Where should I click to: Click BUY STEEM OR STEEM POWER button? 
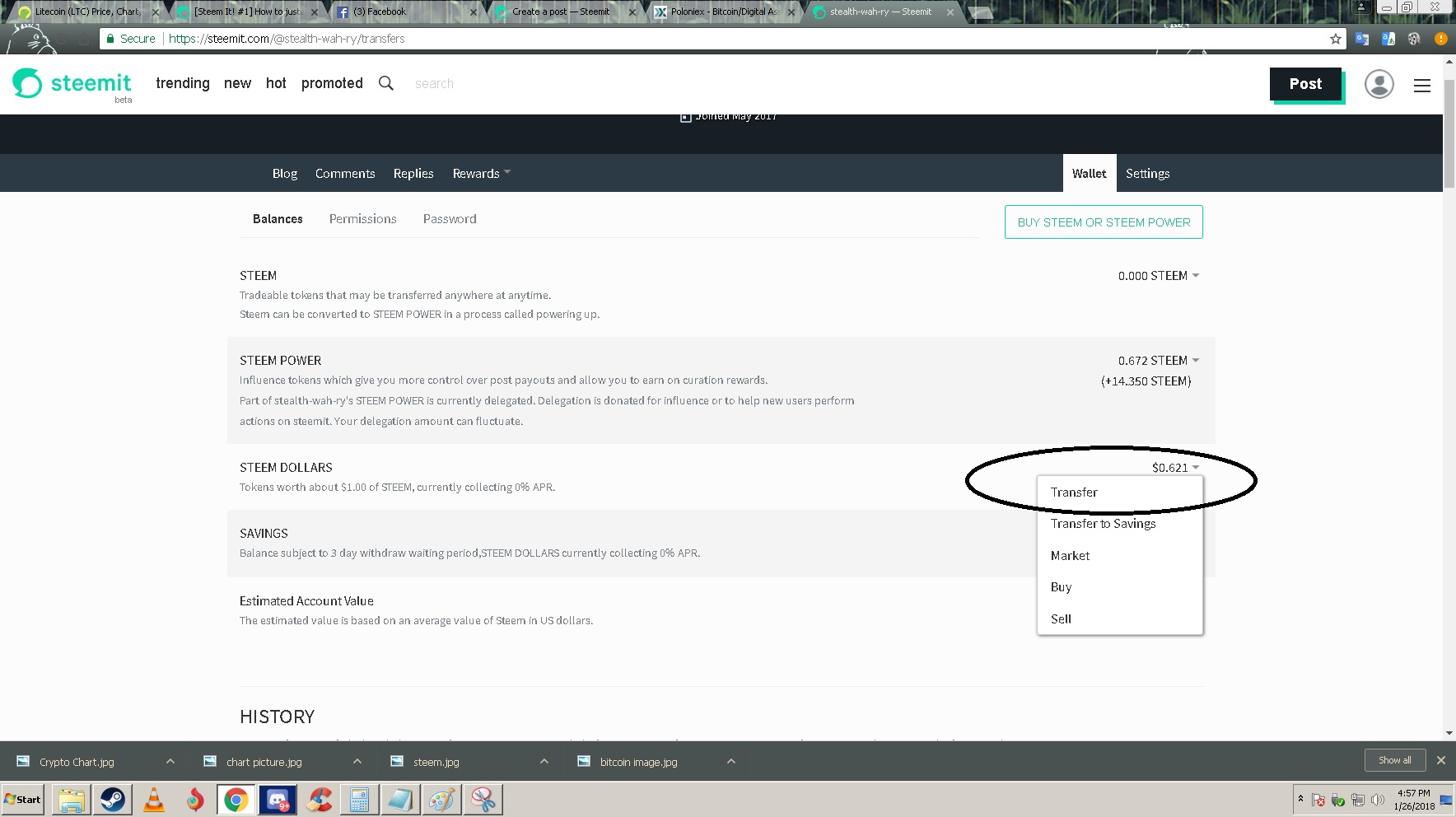pyautogui.click(x=1104, y=222)
